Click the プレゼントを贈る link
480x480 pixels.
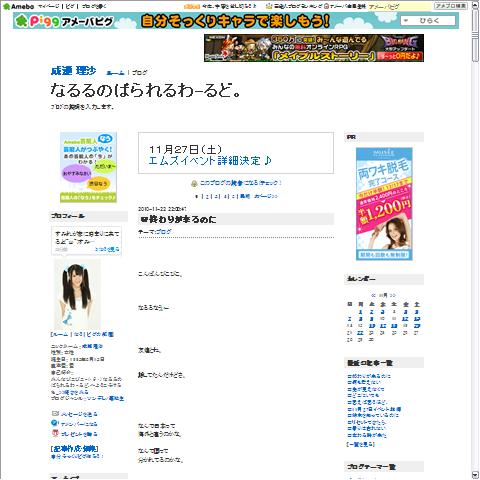[79, 434]
